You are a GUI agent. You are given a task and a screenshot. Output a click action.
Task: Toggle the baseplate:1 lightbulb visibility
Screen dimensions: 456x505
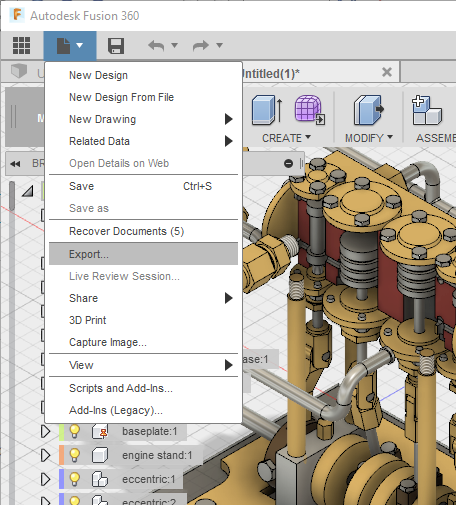pyautogui.click(x=74, y=431)
